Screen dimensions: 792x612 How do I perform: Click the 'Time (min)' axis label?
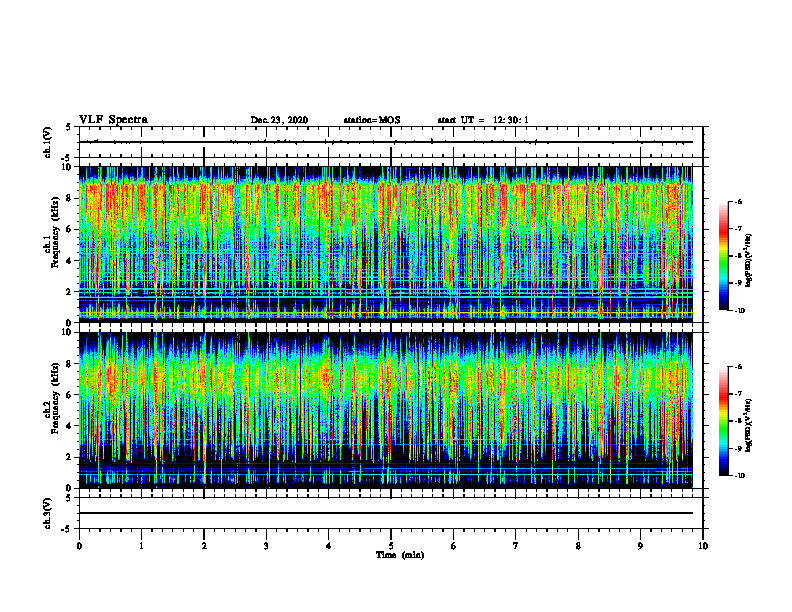[x=400, y=555]
